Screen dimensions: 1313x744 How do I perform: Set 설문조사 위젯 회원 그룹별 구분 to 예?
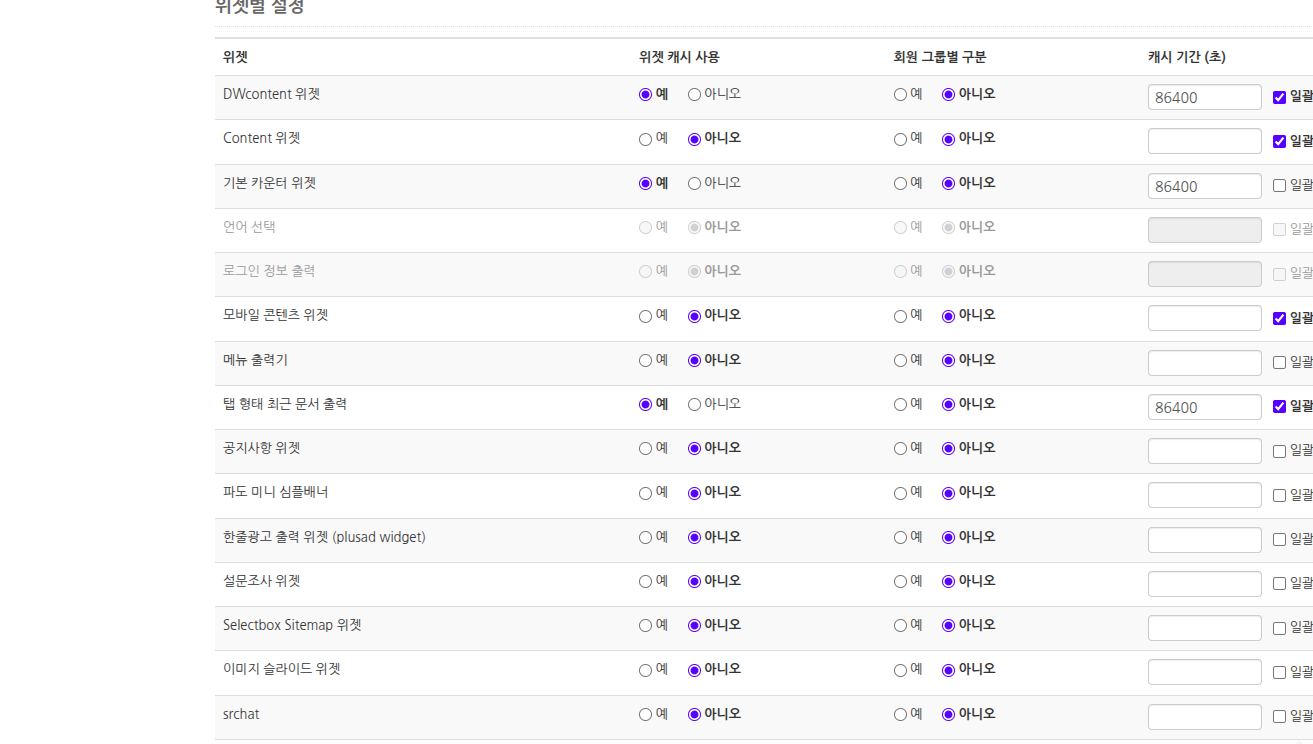pos(900,582)
